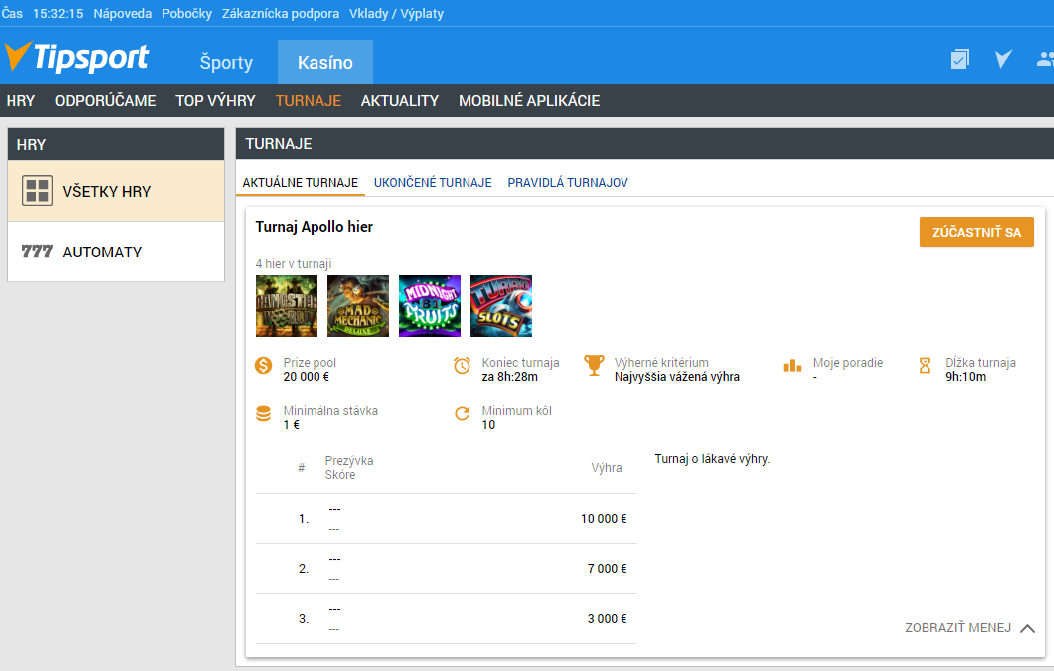Join the tournament with Zúčastniť sa button
1054x671 pixels.
point(977,232)
